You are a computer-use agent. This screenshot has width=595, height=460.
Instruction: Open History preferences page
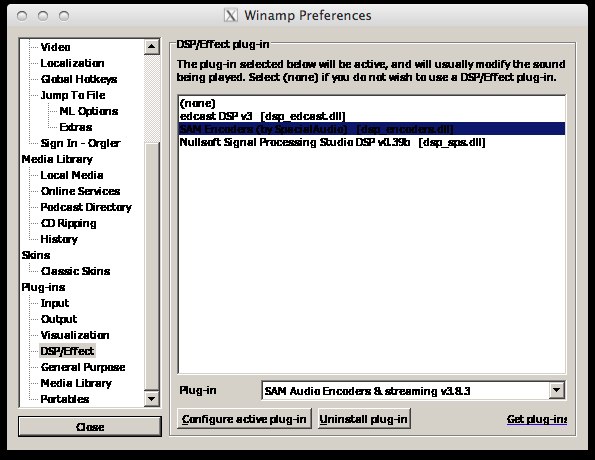pyautogui.click(x=59, y=239)
